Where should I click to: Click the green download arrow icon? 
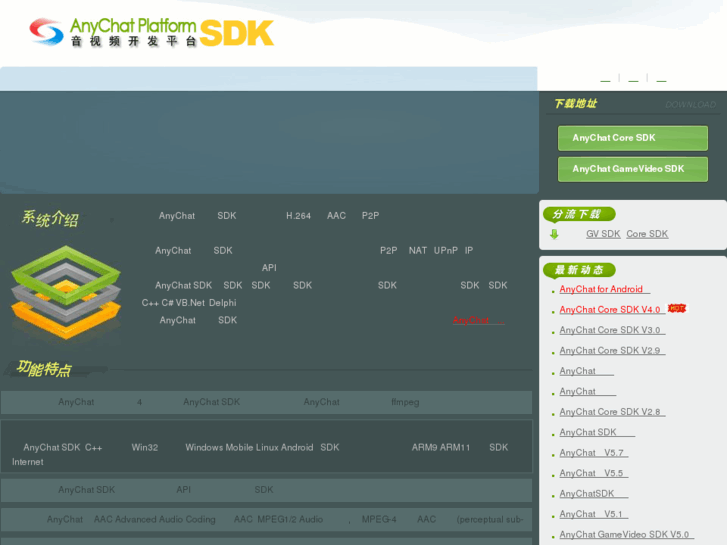554,234
